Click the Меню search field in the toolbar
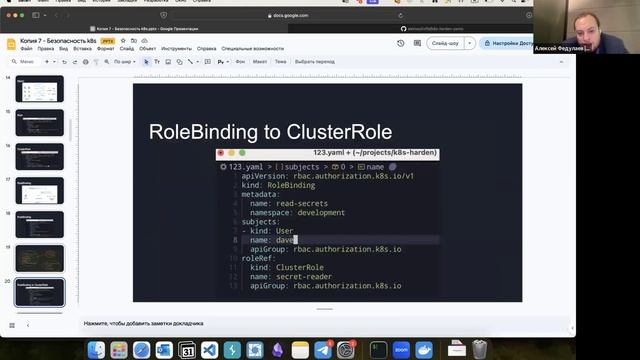The width and height of the screenshot is (640, 360). point(23,62)
